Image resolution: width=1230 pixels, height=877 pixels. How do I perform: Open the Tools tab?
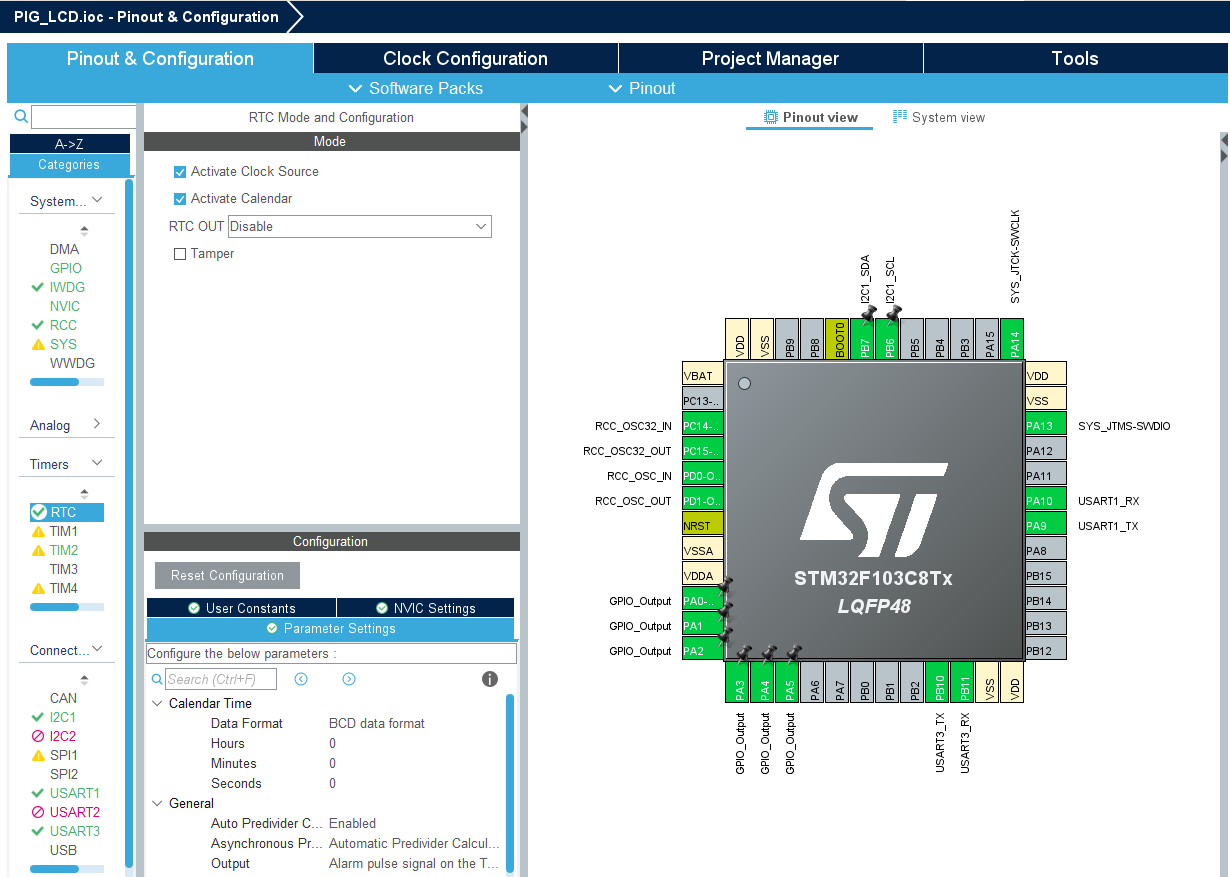pyautogui.click(x=1075, y=58)
